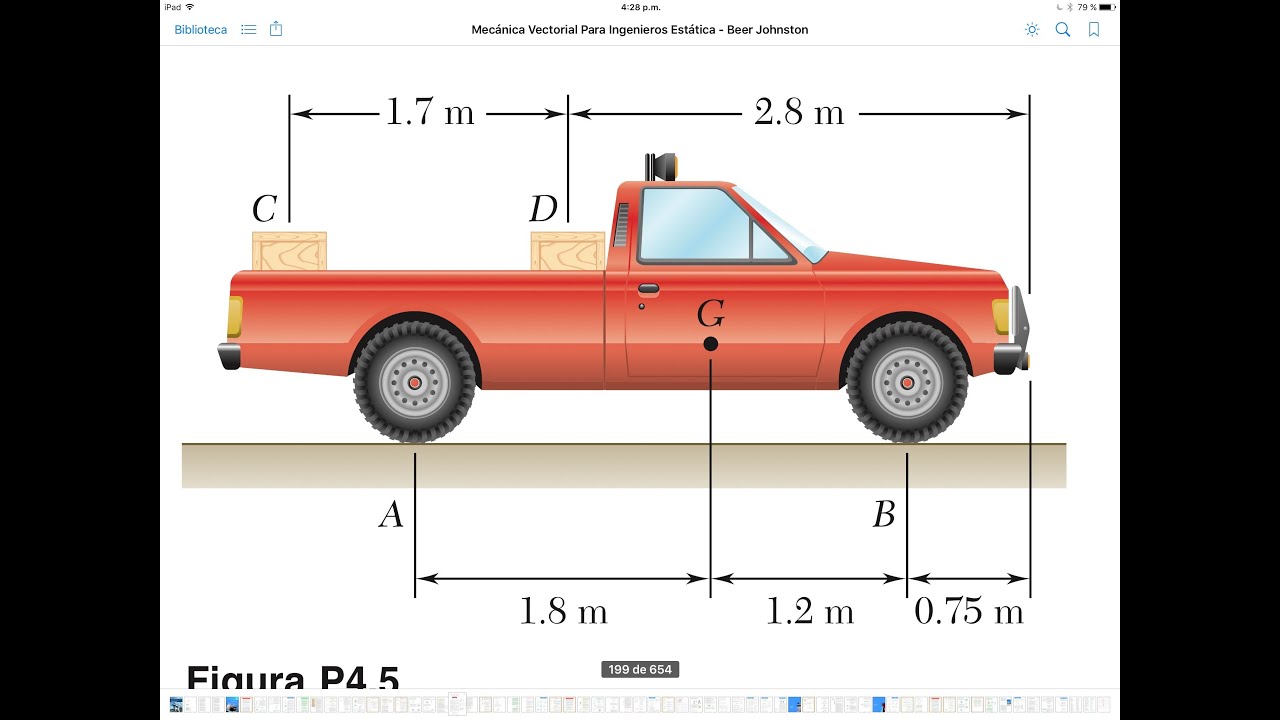Viewport: 1280px width, 720px height.
Task: Click the Do Not Disturb moon icon
Action: 1059,7
